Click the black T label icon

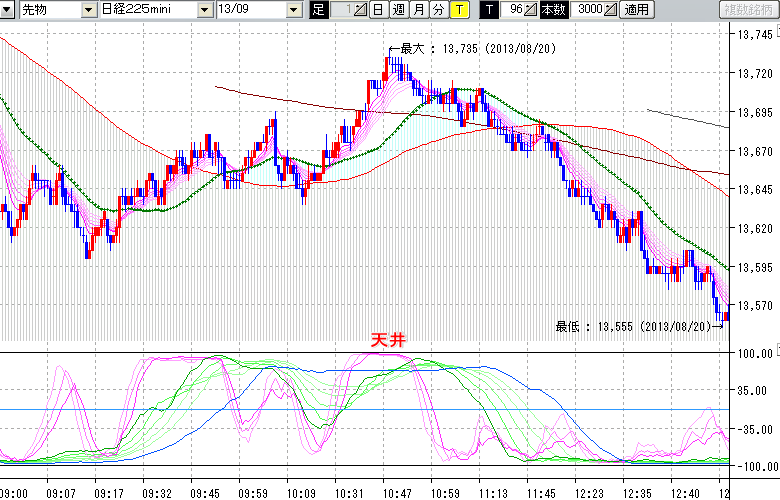[488, 10]
